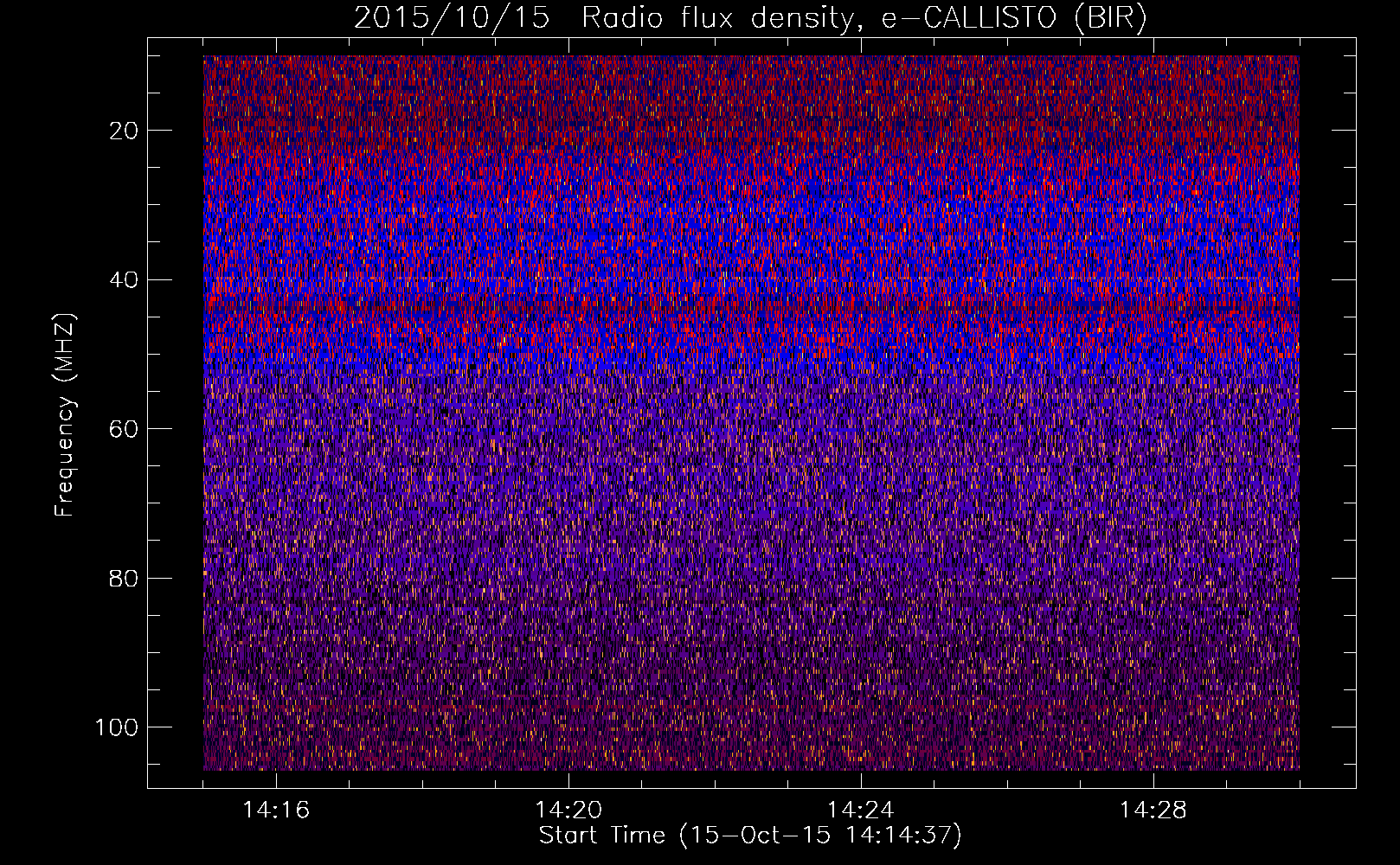Click the '100' frequency tick label
The width and height of the screenshot is (1400, 865).
pyautogui.click(x=117, y=727)
